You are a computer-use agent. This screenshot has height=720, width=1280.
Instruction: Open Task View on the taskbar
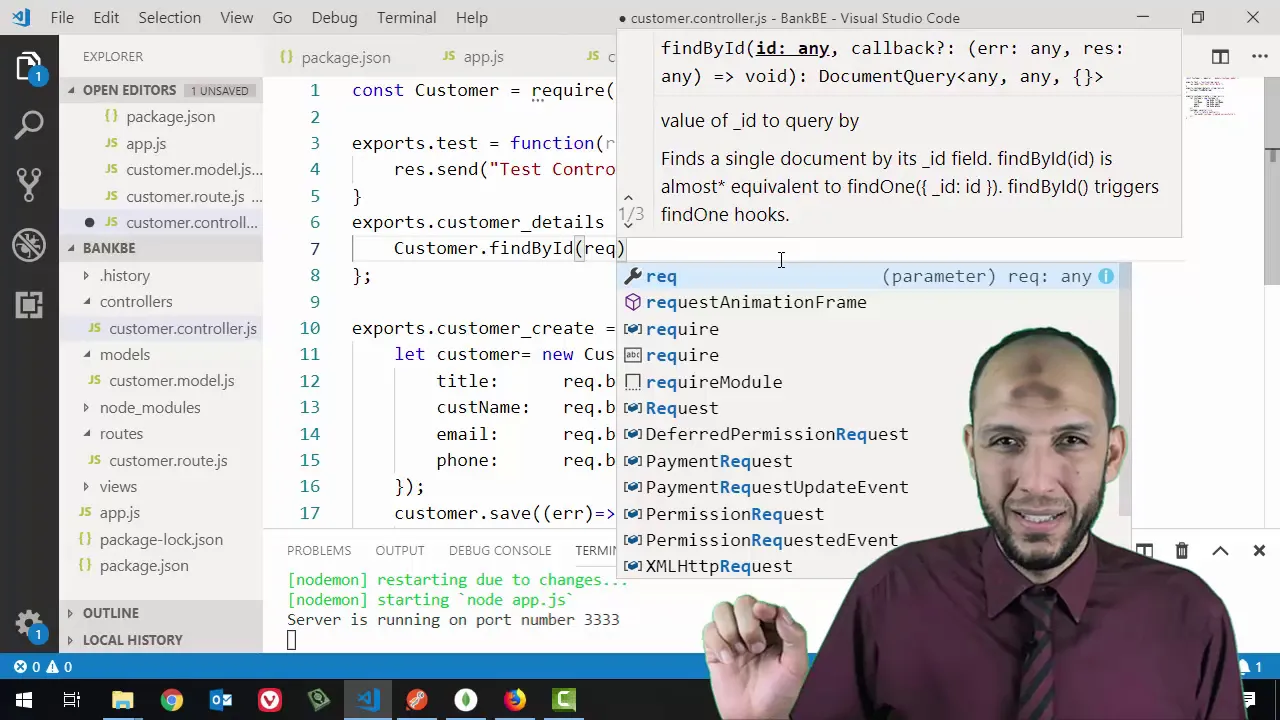pyautogui.click(x=72, y=700)
